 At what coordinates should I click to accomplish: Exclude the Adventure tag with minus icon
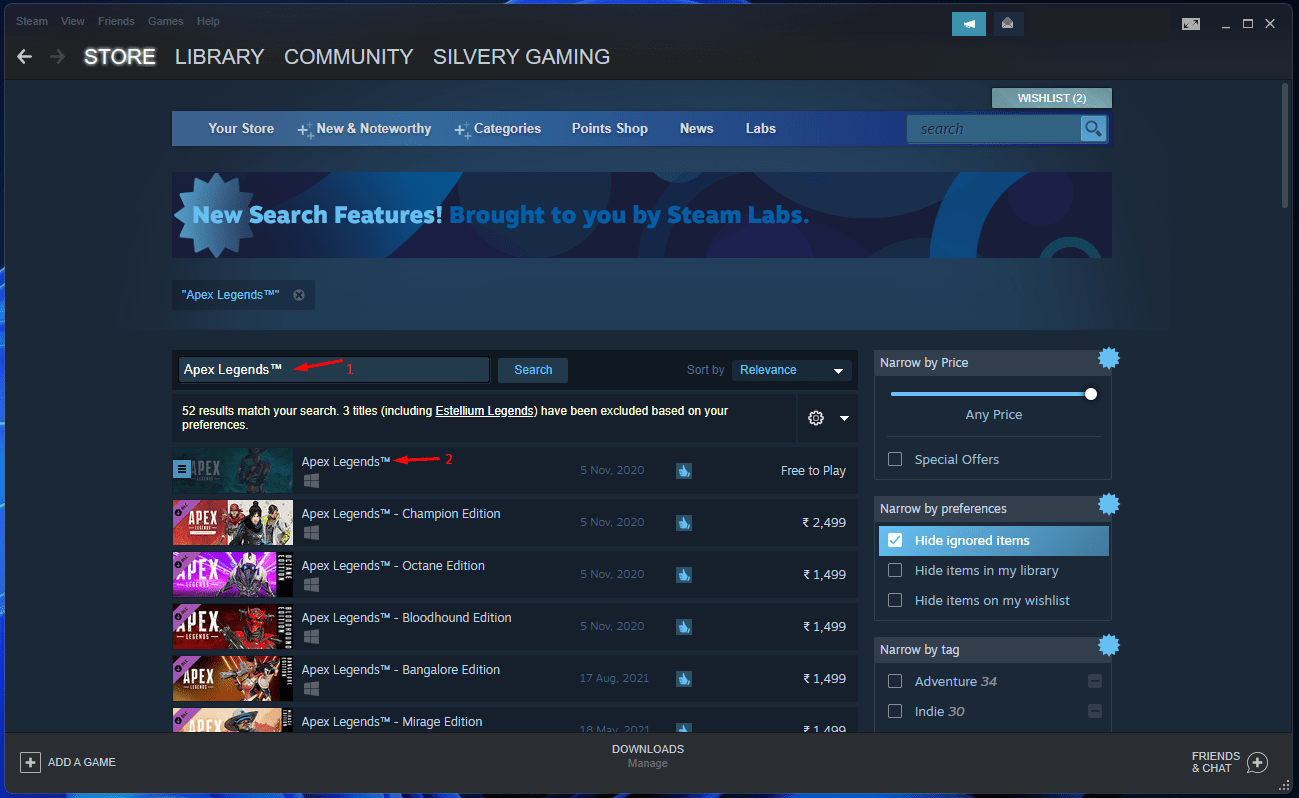(x=1095, y=681)
